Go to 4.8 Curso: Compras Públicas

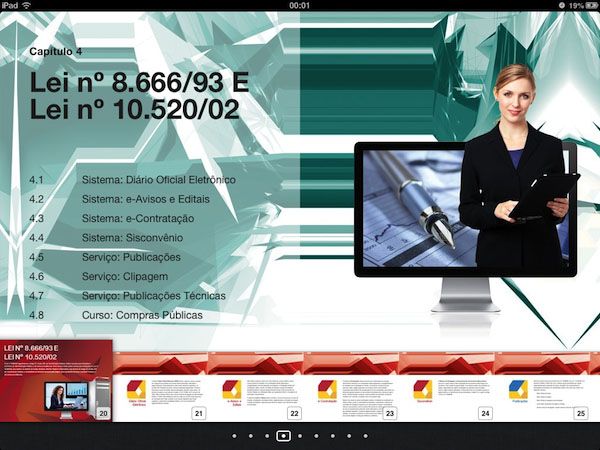[142, 315]
